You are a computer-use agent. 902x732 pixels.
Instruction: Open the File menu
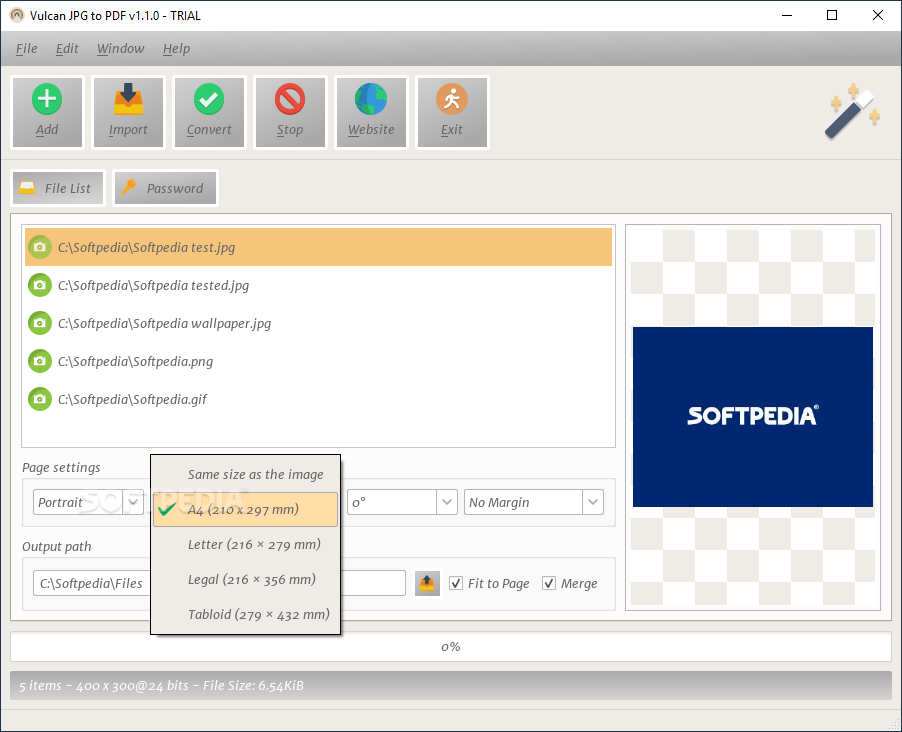[27, 49]
